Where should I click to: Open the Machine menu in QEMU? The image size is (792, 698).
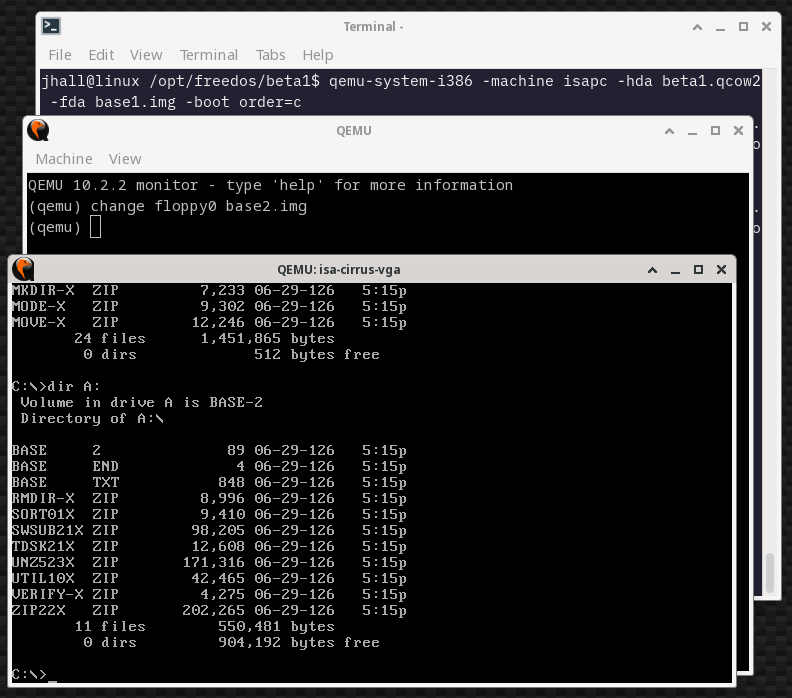coord(64,159)
